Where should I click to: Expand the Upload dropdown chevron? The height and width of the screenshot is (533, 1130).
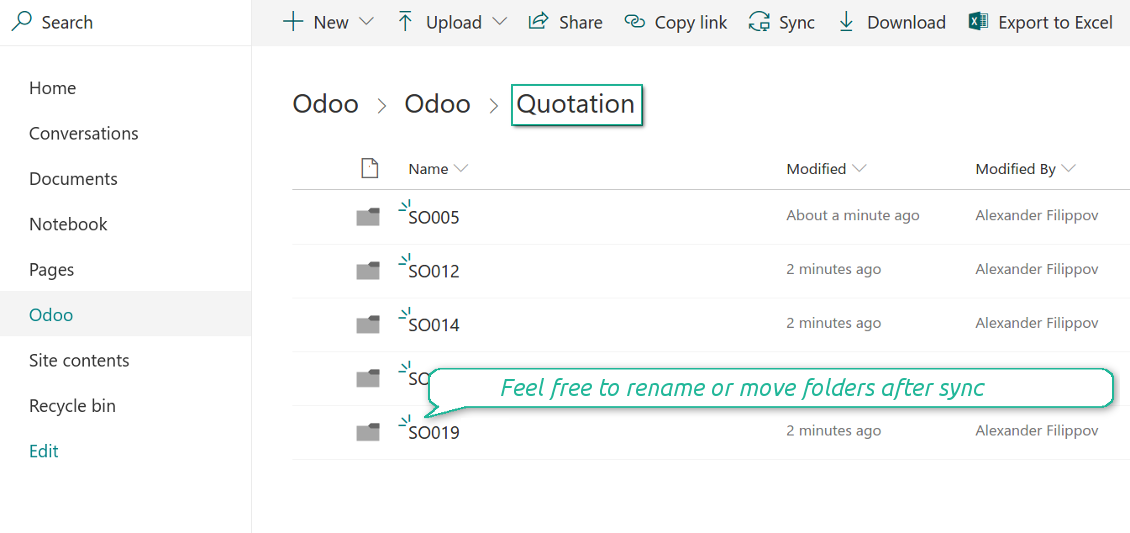pyautogui.click(x=500, y=21)
